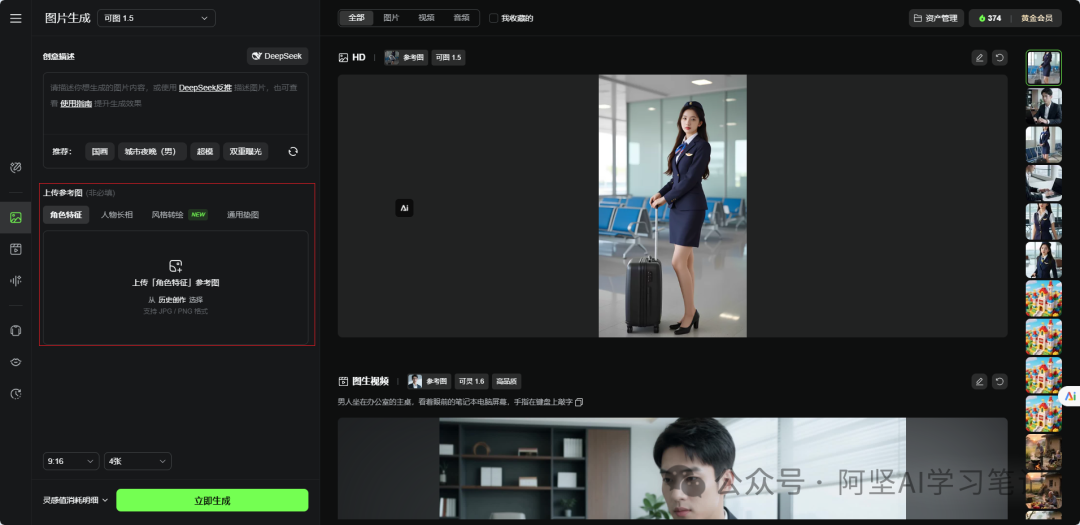Open the 4张 image count dropdown
Screen dimensions: 1080x525
pyautogui.click(x=138, y=461)
